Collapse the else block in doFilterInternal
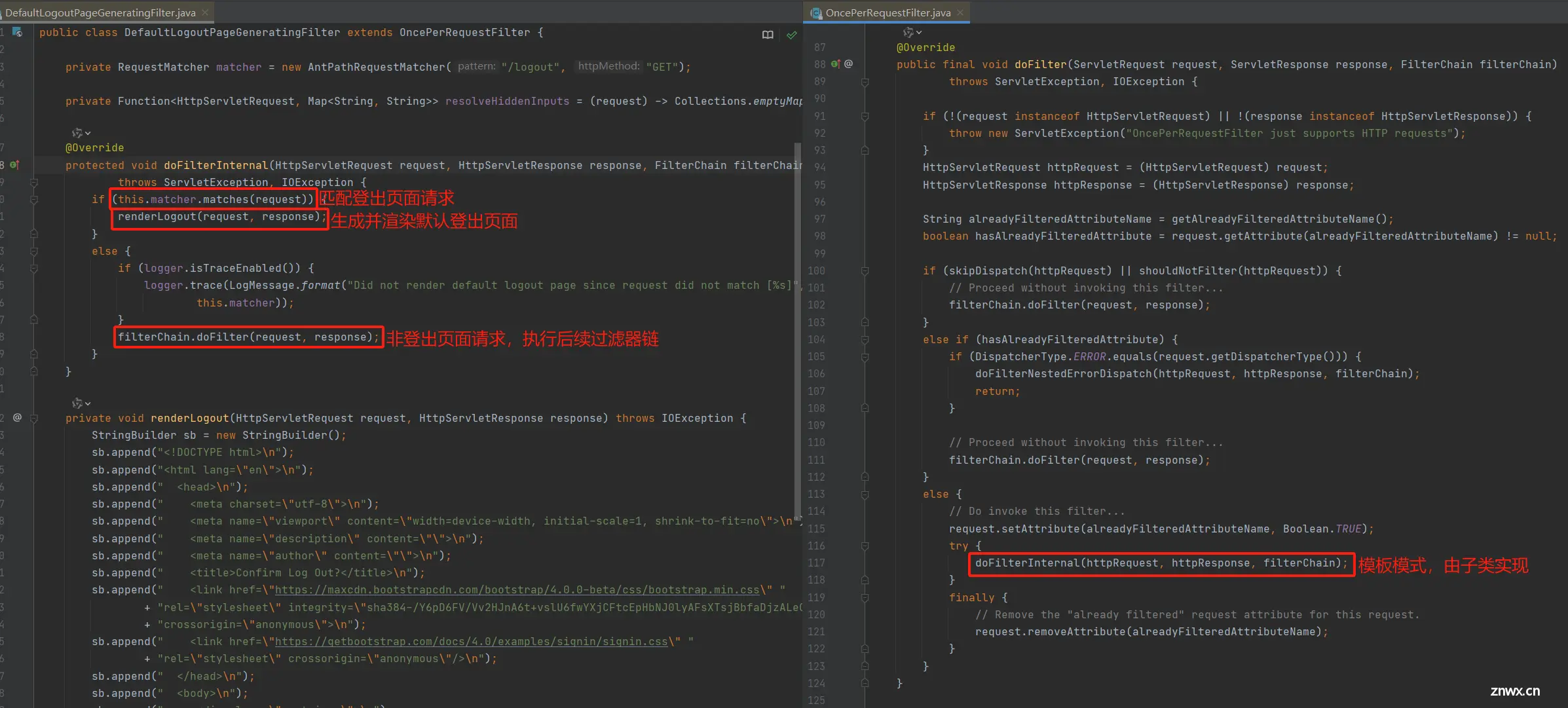1568x708 pixels. click(x=34, y=252)
